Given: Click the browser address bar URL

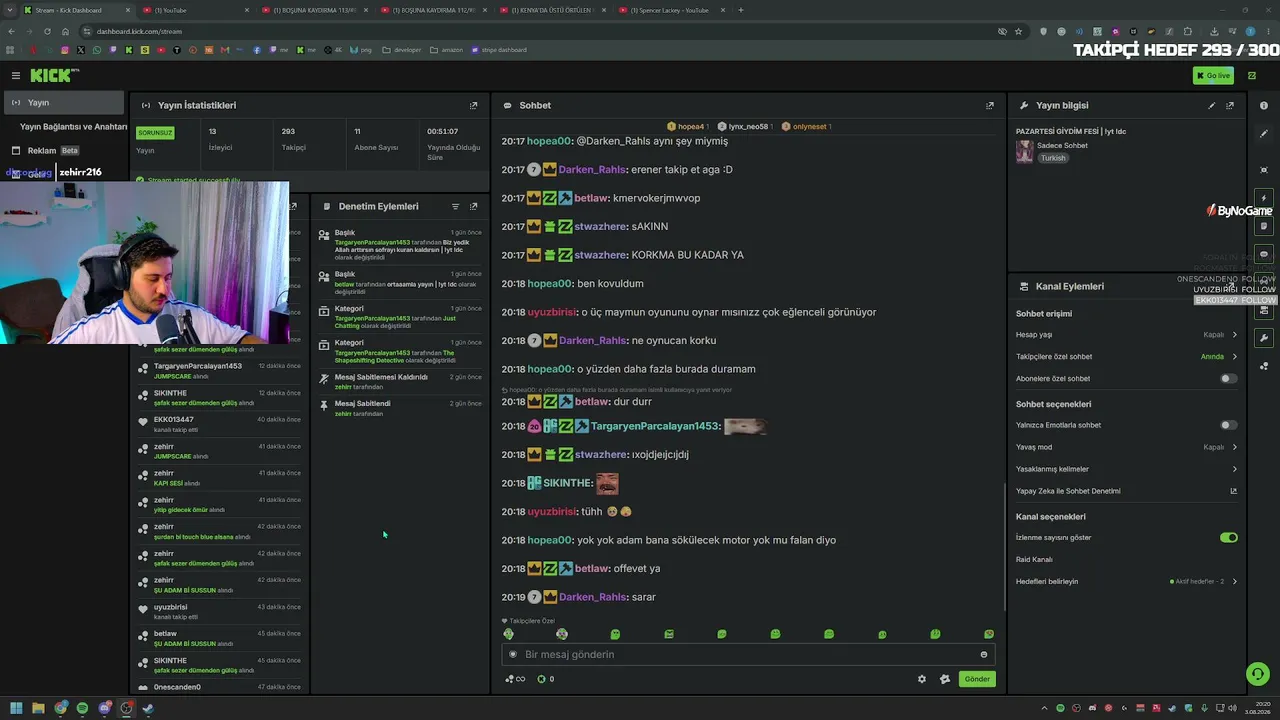Looking at the screenshot, I should click(139, 31).
